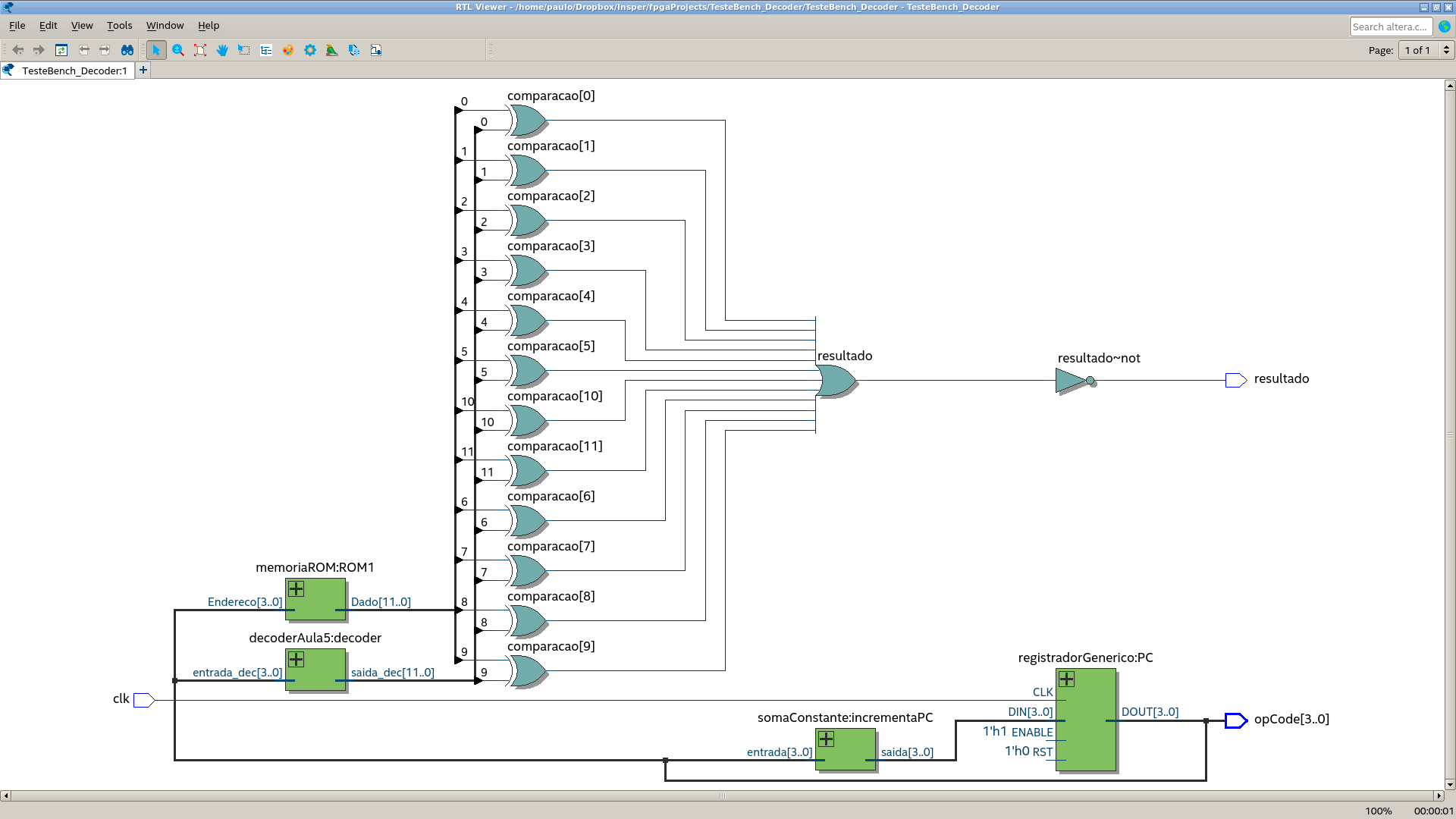
Task: Click the saida[3..0] port label
Action: pyautogui.click(x=907, y=752)
